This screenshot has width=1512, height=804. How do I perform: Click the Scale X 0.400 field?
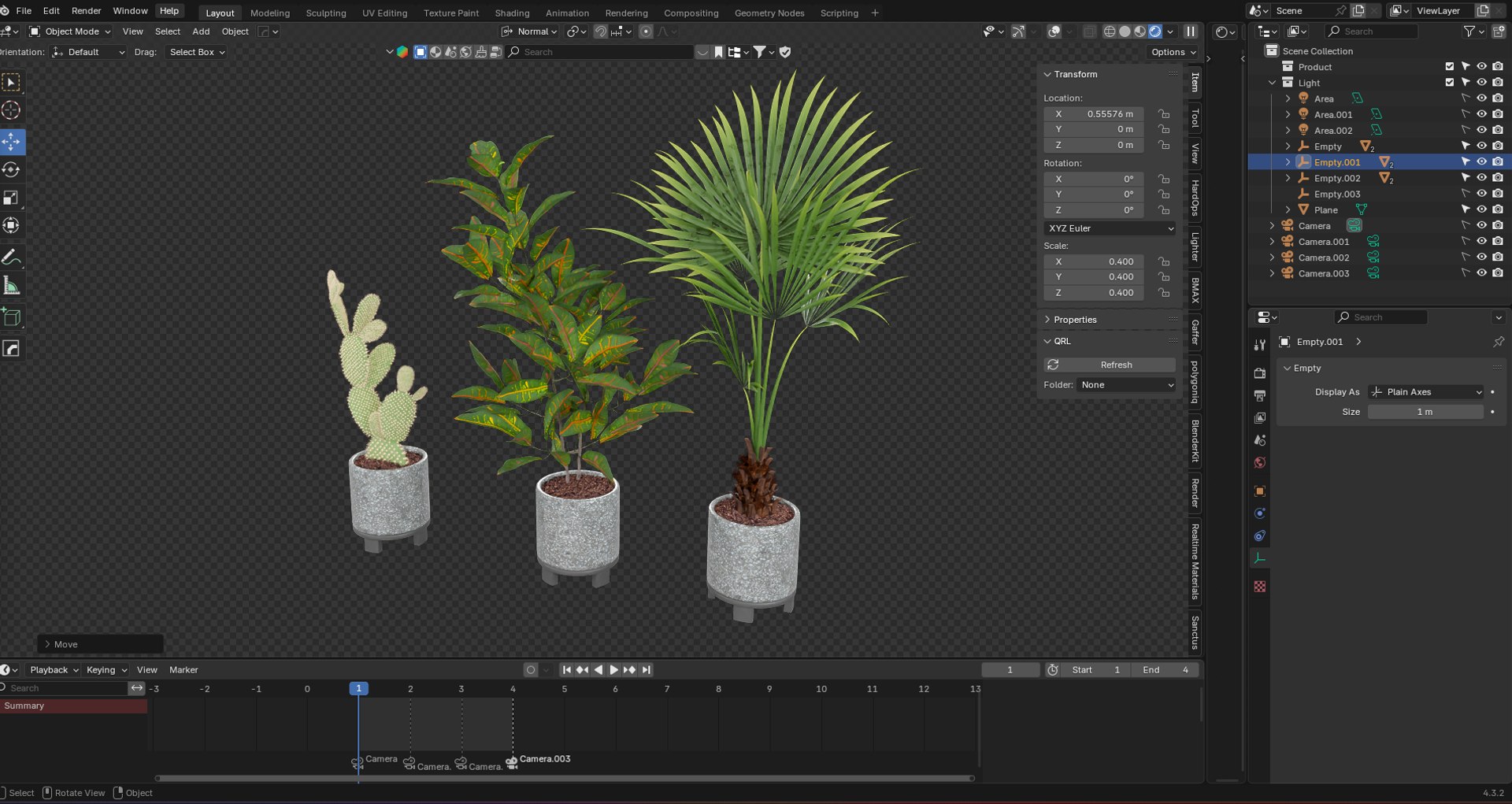pyautogui.click(x=1095, y=261)
